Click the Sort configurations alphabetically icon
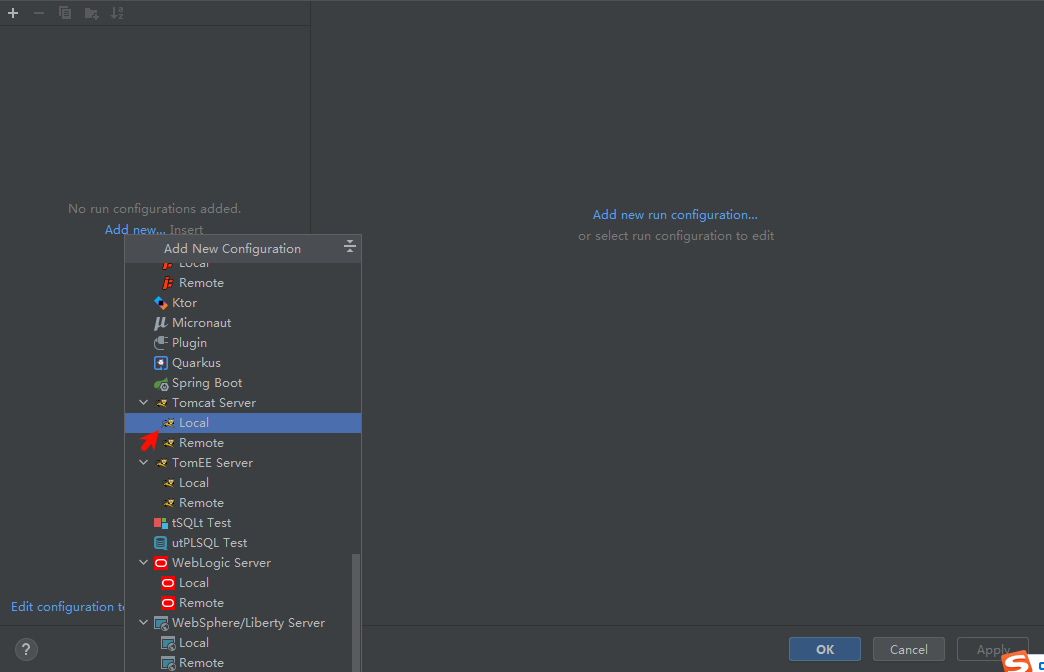The height and width of the screenshot is (672, 1044). point(117,13)
